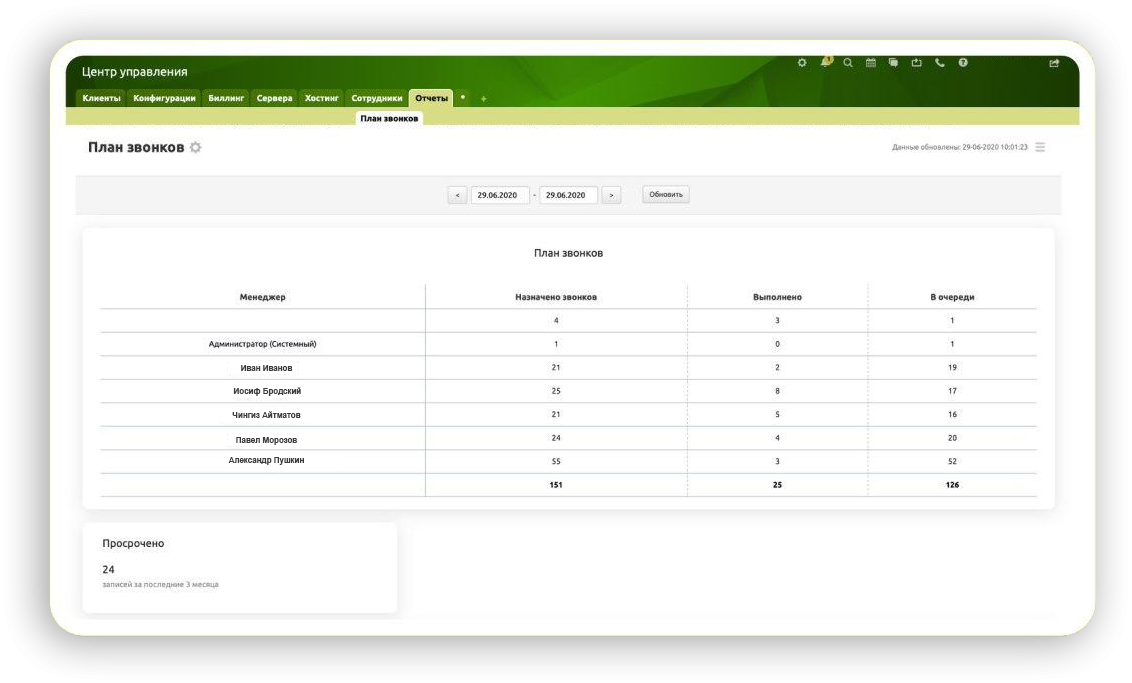Screen dimensions: 1132x683
Task: Click the phone call icon
Action: [x=940, y=63]
